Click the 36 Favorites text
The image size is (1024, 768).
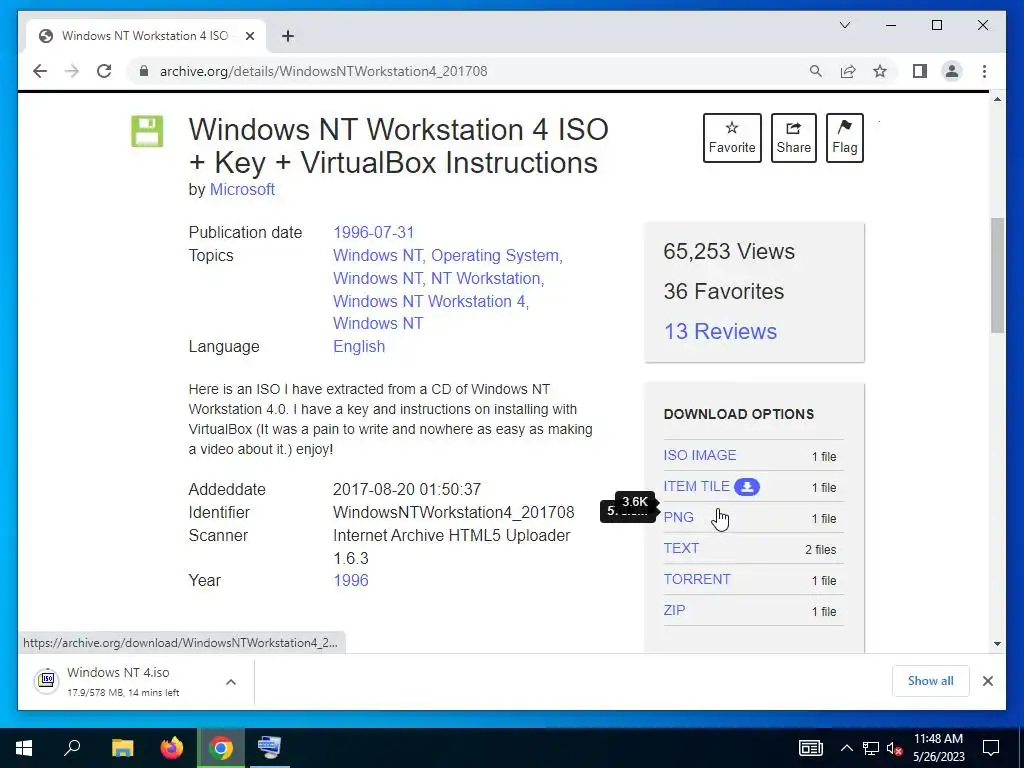(724, 291)
